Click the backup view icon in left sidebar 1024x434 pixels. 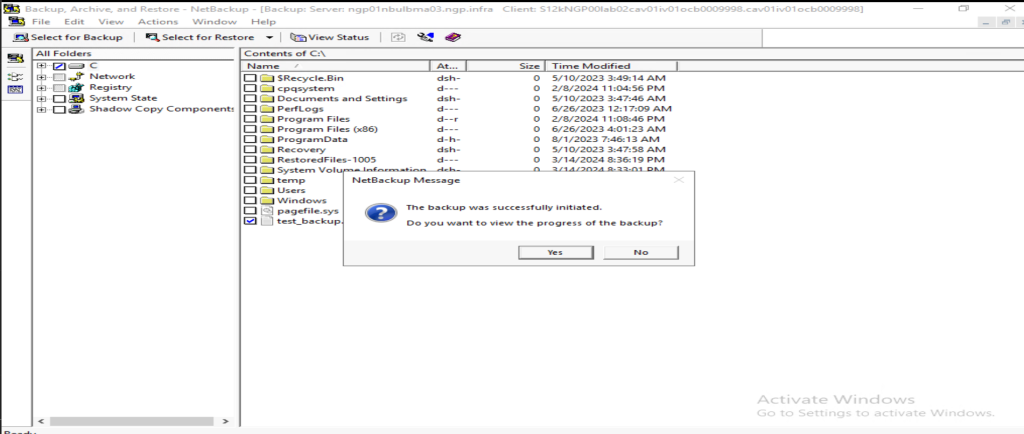tap(15, 59)
